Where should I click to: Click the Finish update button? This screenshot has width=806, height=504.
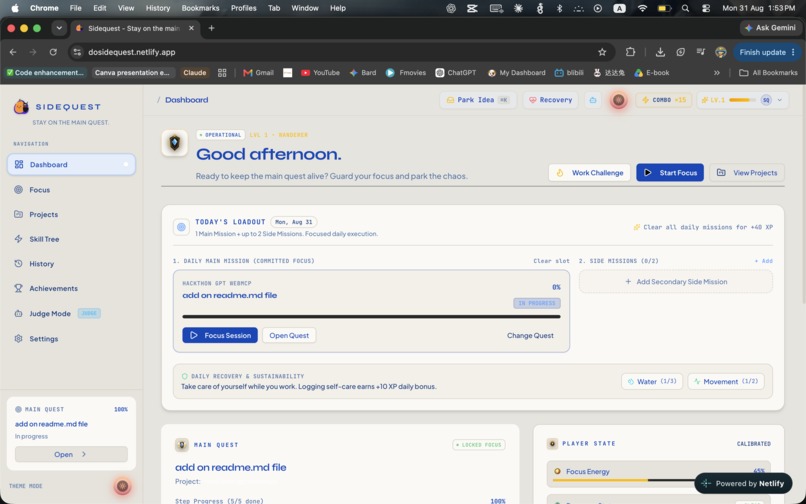click(x=767, y=52)
